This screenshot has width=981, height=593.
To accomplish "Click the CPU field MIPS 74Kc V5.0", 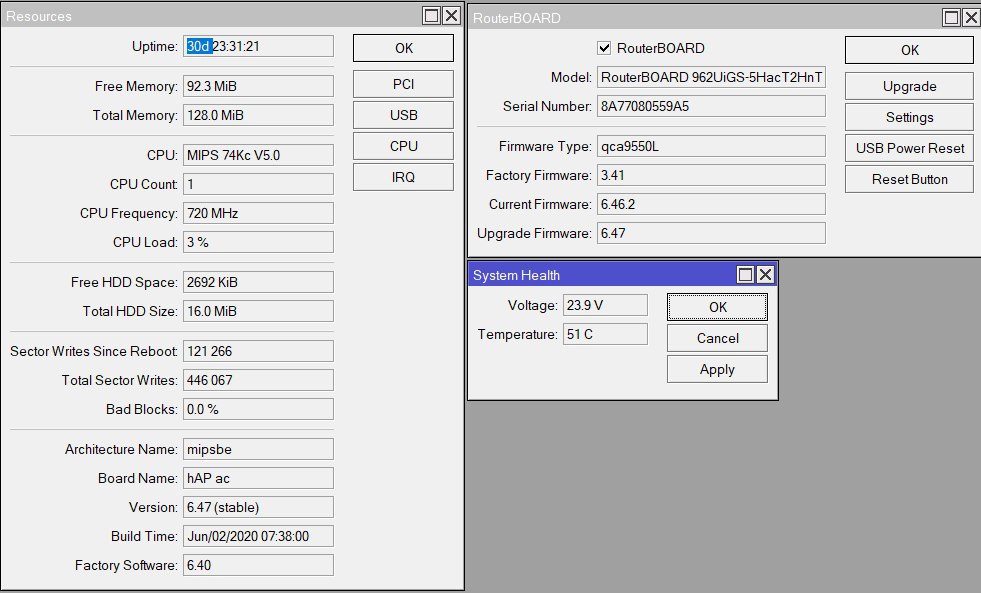I will [258, 155].
